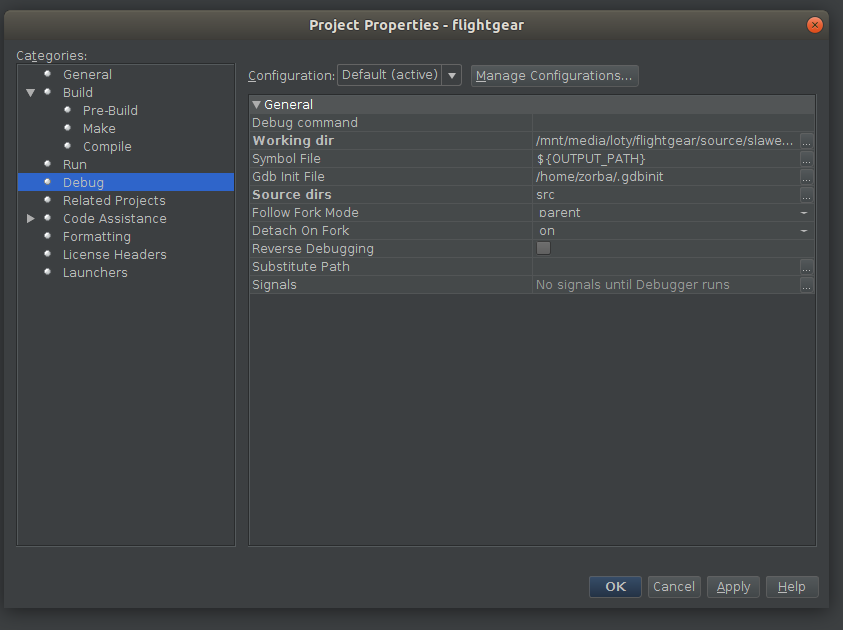Select the Related Projects category
Viewport: 843px width, 630px height.
tap(114, 201)
